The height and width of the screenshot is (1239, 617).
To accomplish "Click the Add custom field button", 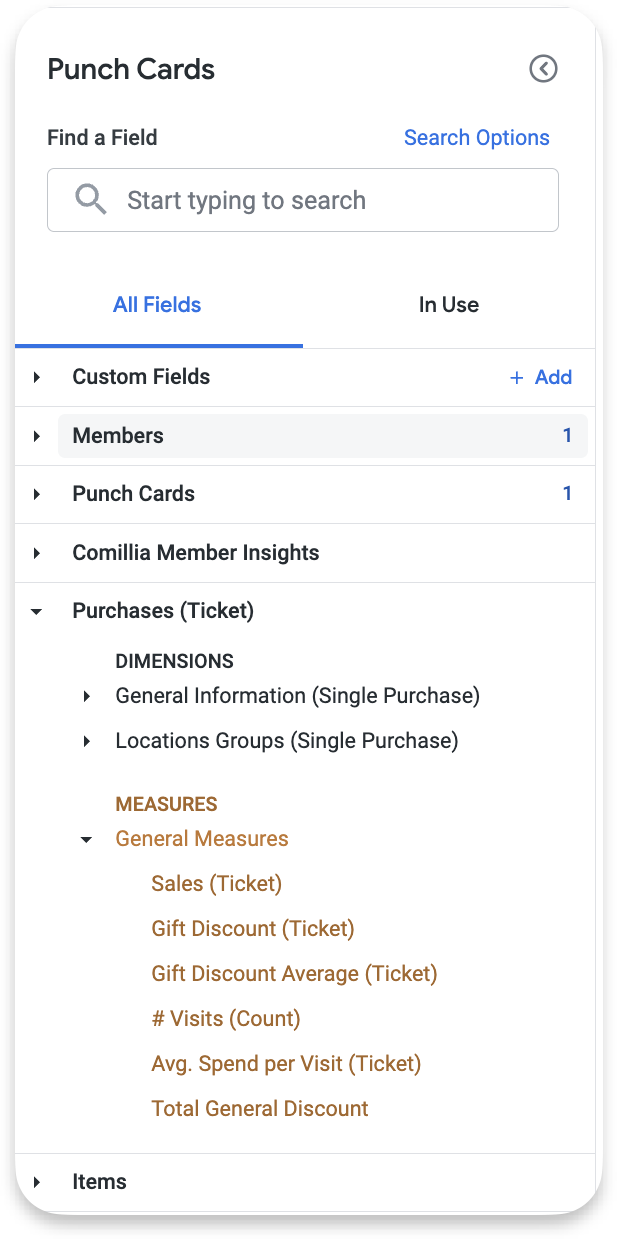I will point(541,377).
